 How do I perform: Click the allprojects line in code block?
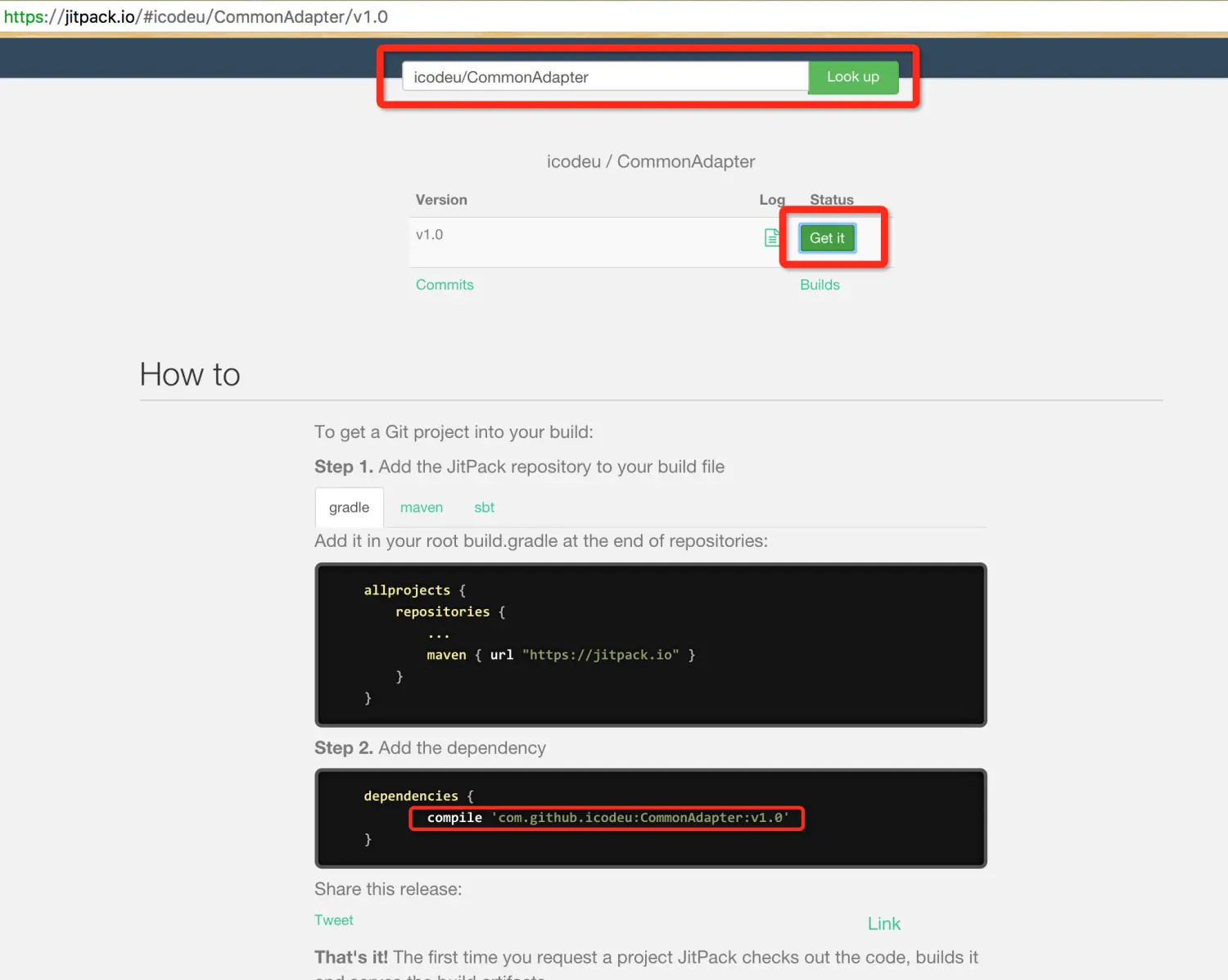pyautogui.click(x=415, y=590)
